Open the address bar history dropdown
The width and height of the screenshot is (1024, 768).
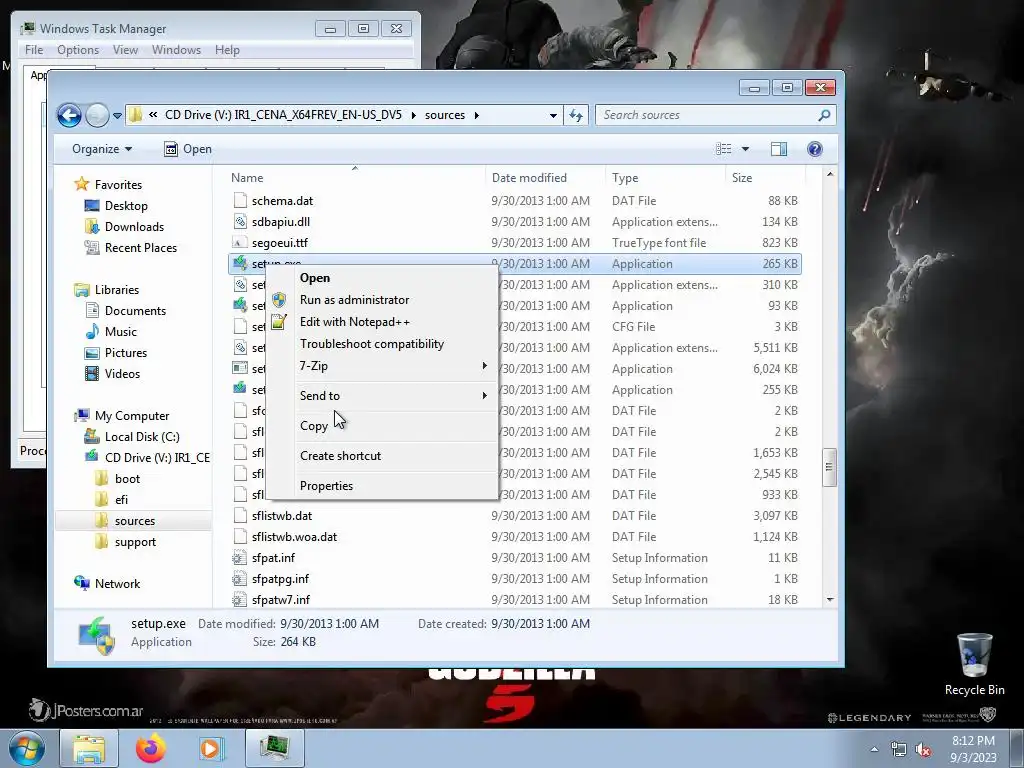[x=553, y=115]
